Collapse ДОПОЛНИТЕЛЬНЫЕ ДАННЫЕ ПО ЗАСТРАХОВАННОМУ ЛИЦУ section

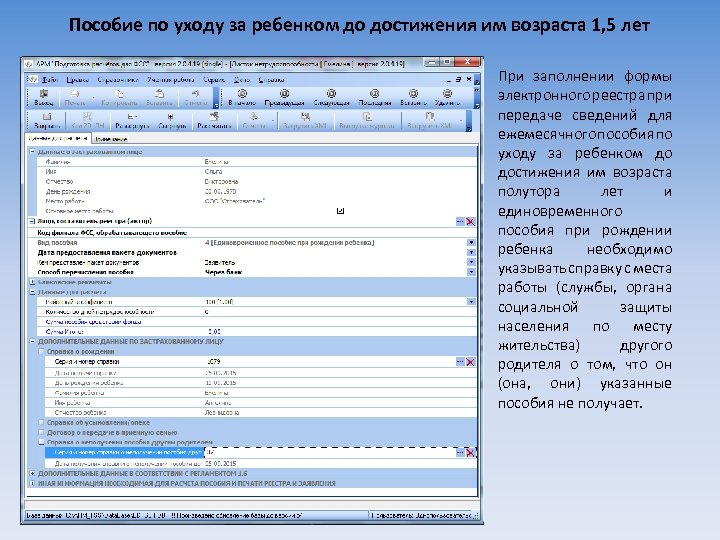tap(33, 342)
